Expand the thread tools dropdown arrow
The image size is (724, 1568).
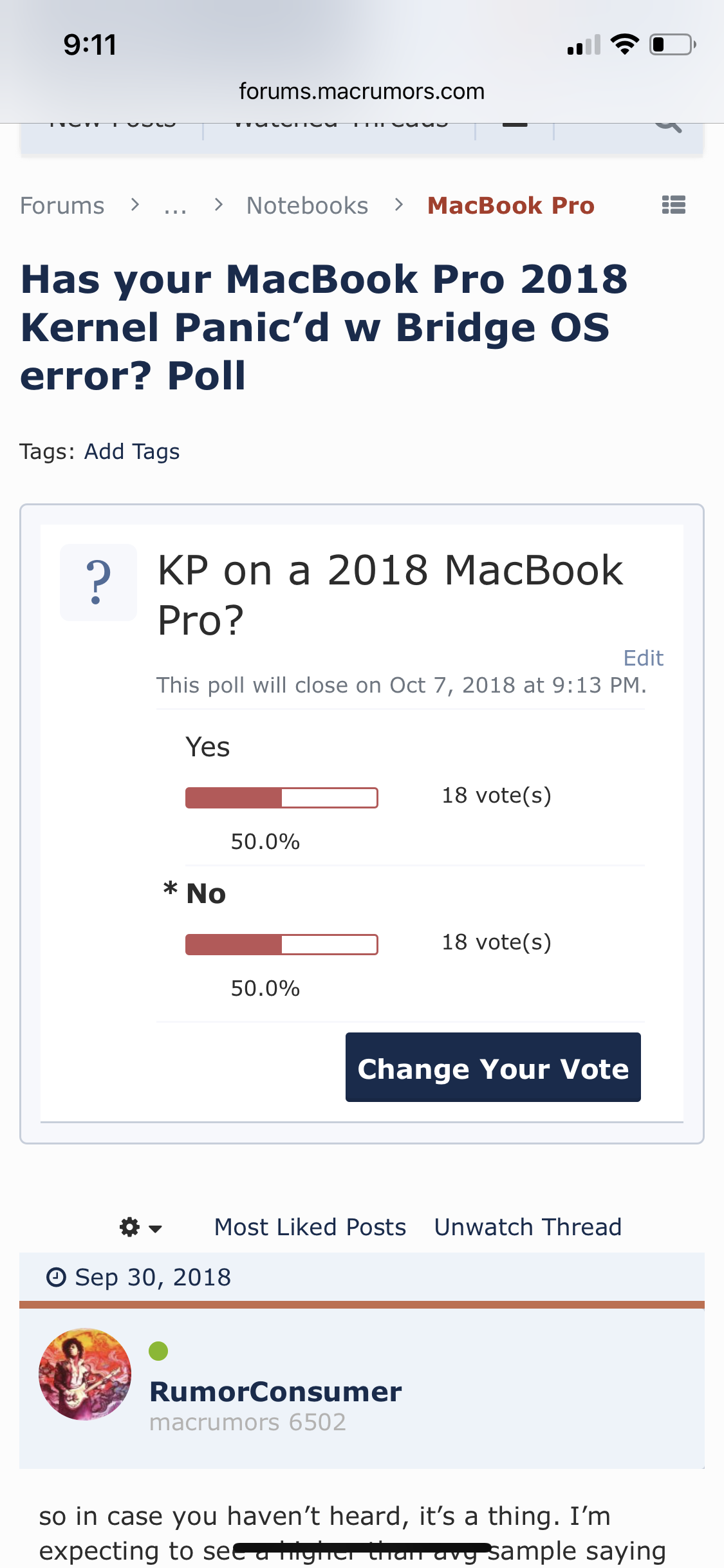[x=155, y=1229]
